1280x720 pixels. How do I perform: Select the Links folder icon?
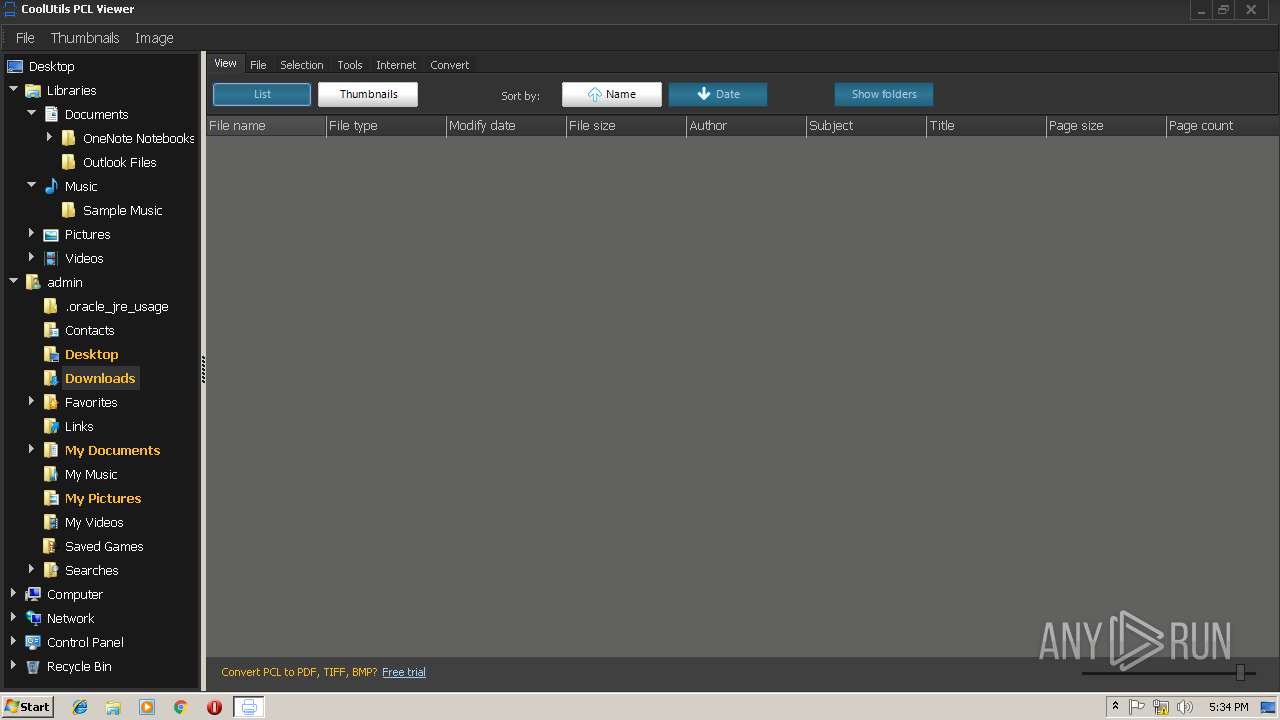pyautogui.click(x=51, y=426)
